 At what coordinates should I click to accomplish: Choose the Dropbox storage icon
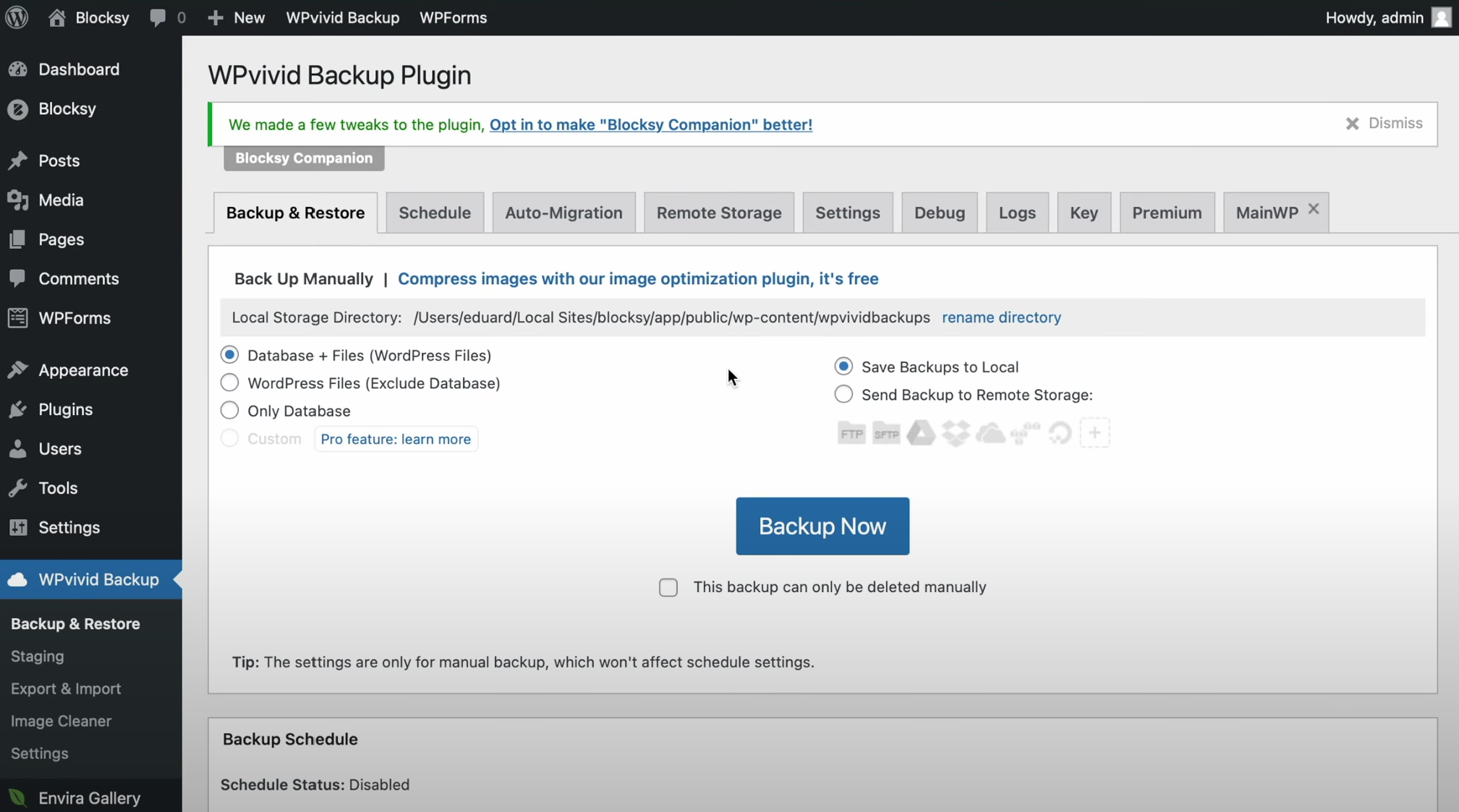coord(956,434)
